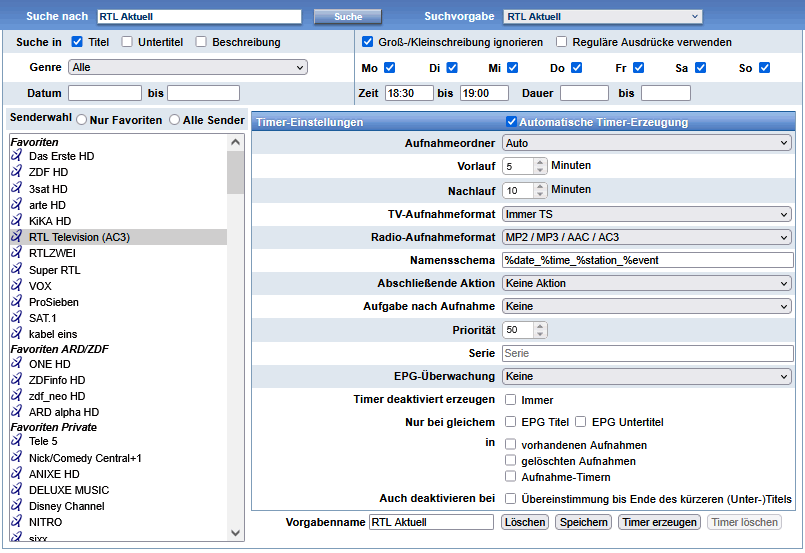Click the Nachlauf minutes spinner
This screenshot has height=553, width=805.
point(525,190)
